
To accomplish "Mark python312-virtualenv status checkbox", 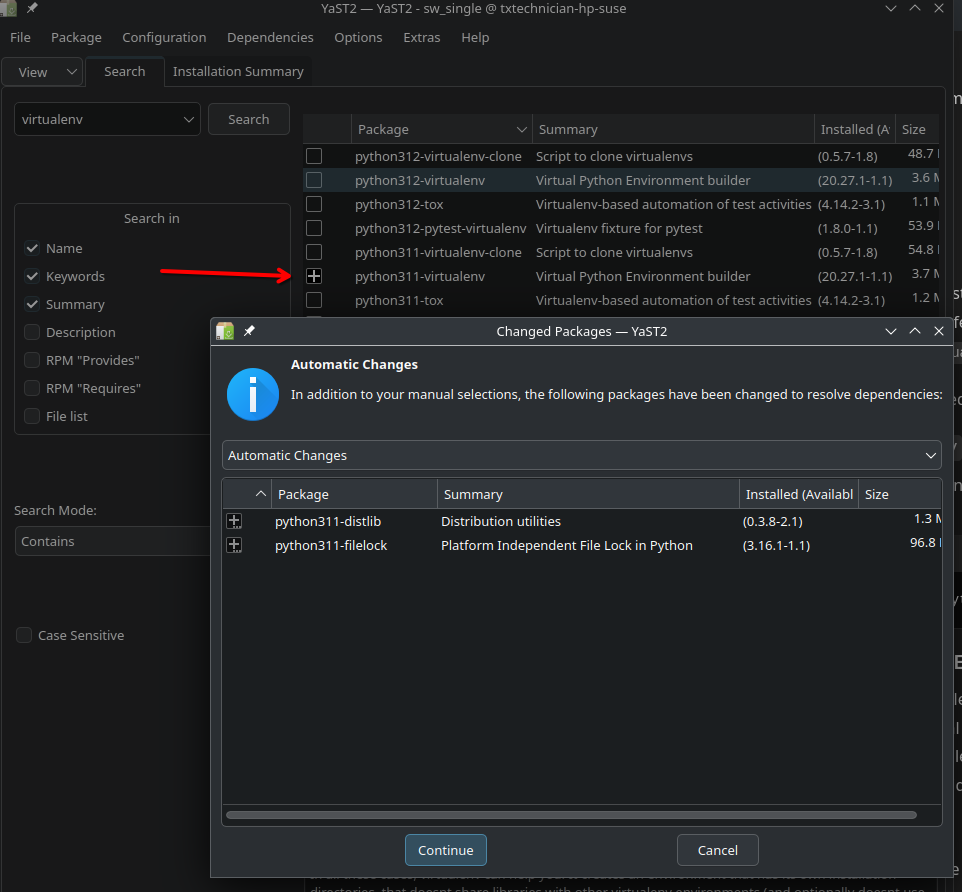I will (x=314, y=180).
